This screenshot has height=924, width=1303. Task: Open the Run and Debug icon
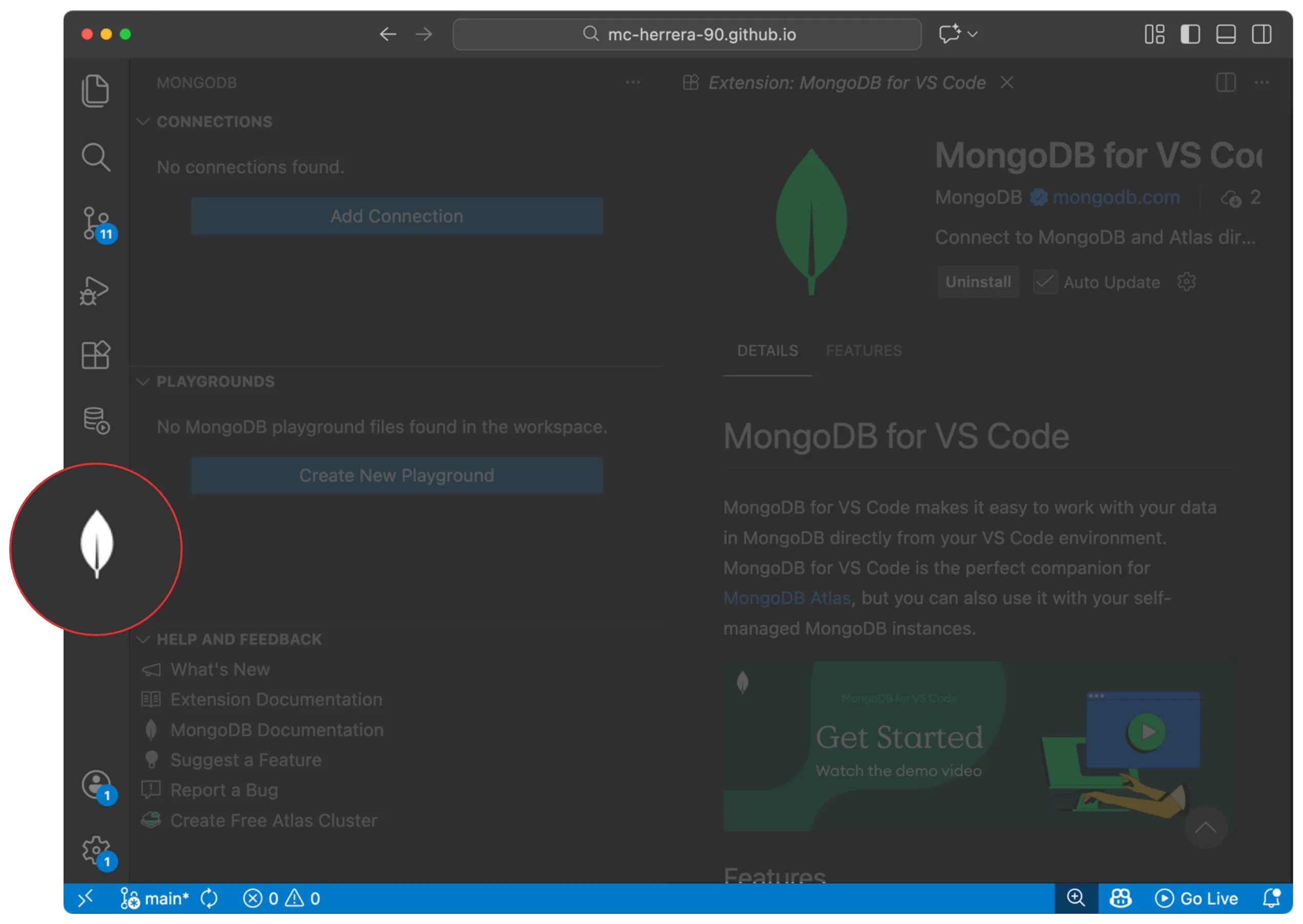pyautogui.click(x=94, y=291)
